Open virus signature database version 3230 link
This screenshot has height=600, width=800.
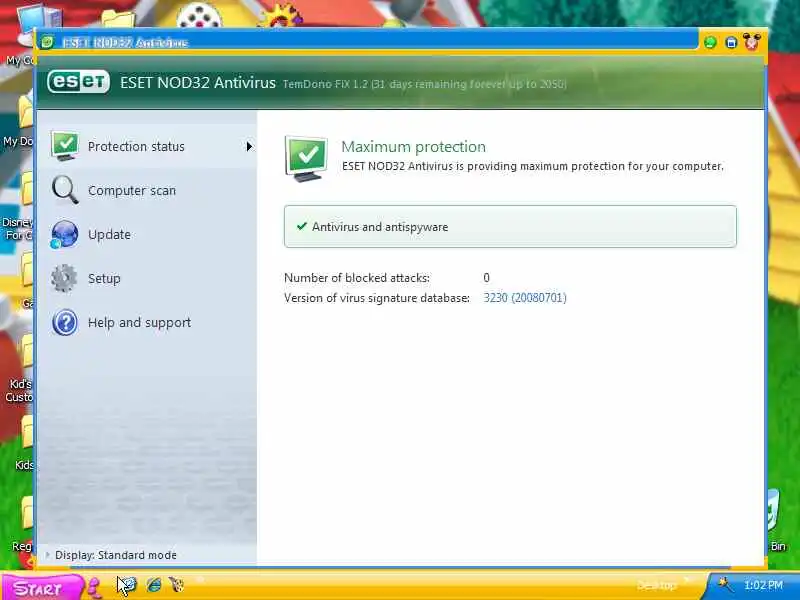(525, 297)
